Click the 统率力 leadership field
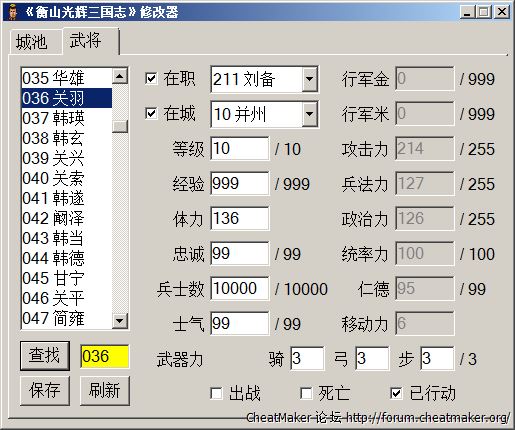This screenshot has height=430, width=515. [425, 254]
